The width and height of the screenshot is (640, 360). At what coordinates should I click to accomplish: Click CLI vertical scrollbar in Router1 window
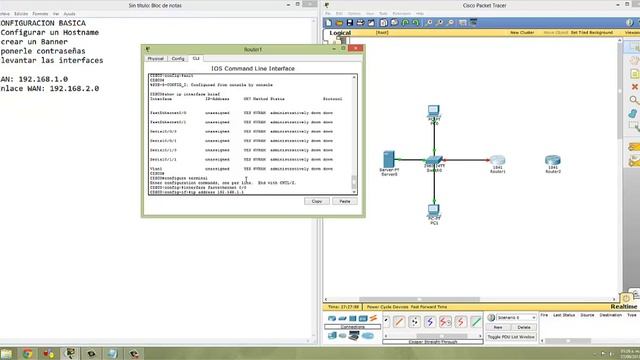354,134
